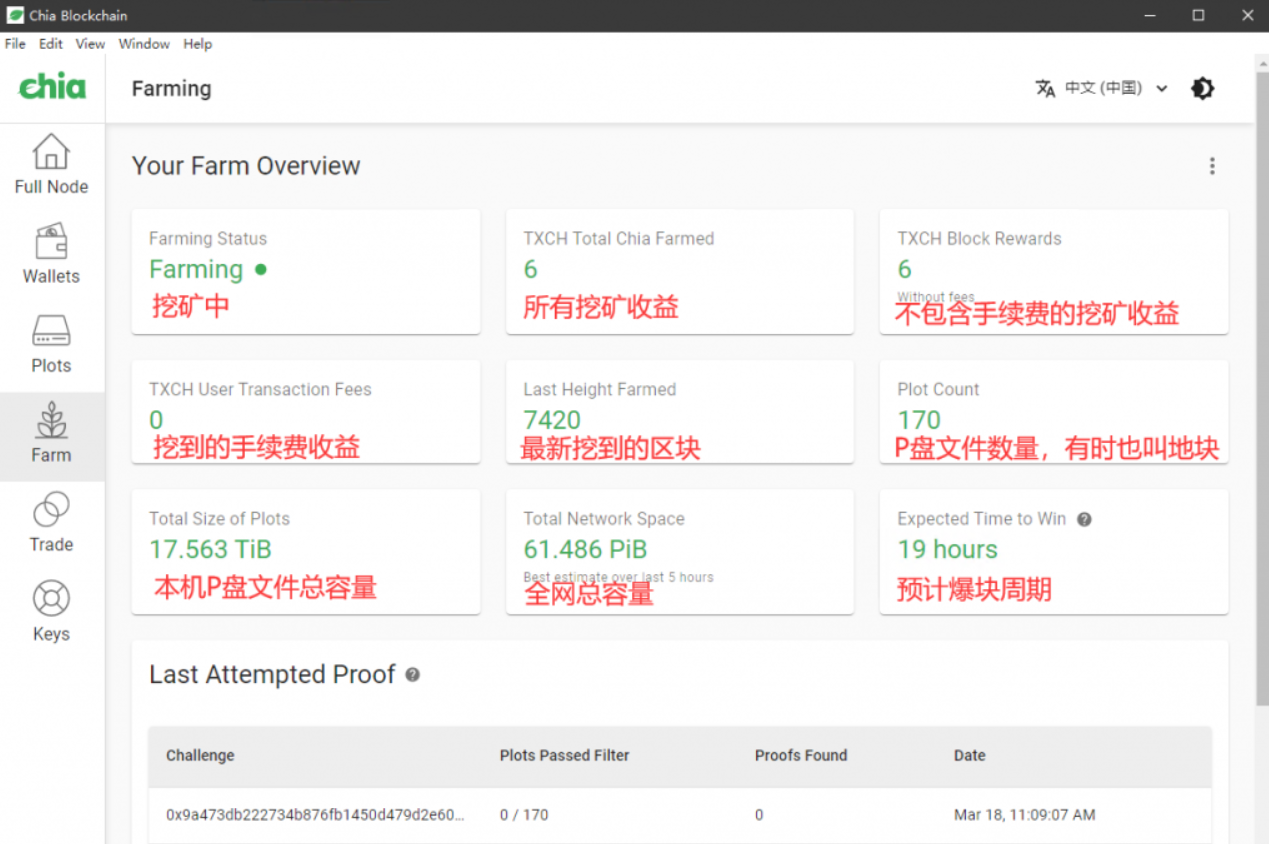Go to Plots via the drive icon
Viewport: 1269px width, 844px height.
51,331
